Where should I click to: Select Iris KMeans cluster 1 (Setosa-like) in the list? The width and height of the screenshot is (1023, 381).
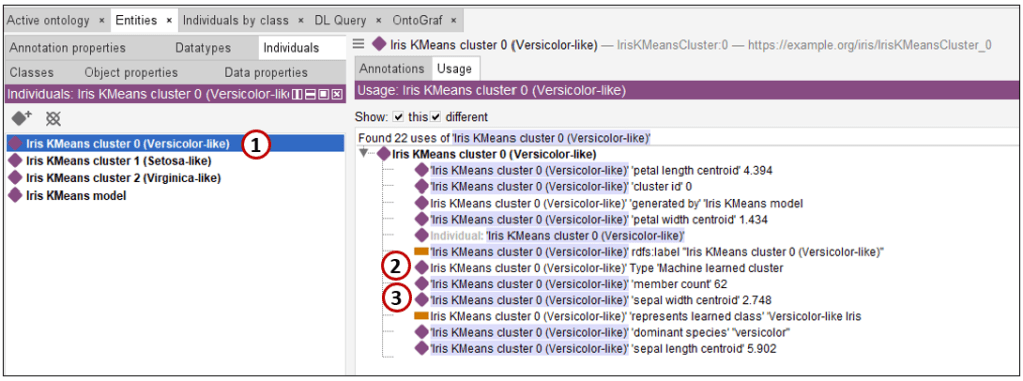tap(118, 160)
